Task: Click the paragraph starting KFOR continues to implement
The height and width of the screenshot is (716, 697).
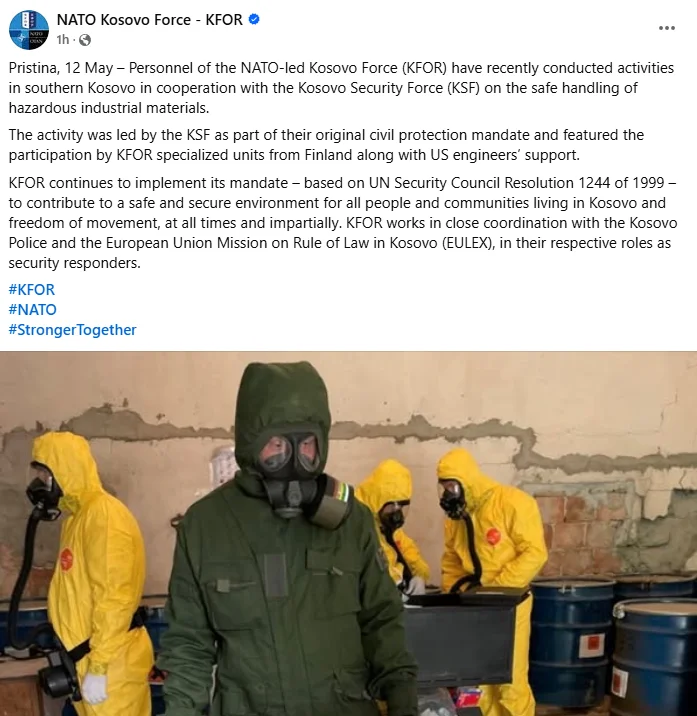Action: [x=343, y=223]
